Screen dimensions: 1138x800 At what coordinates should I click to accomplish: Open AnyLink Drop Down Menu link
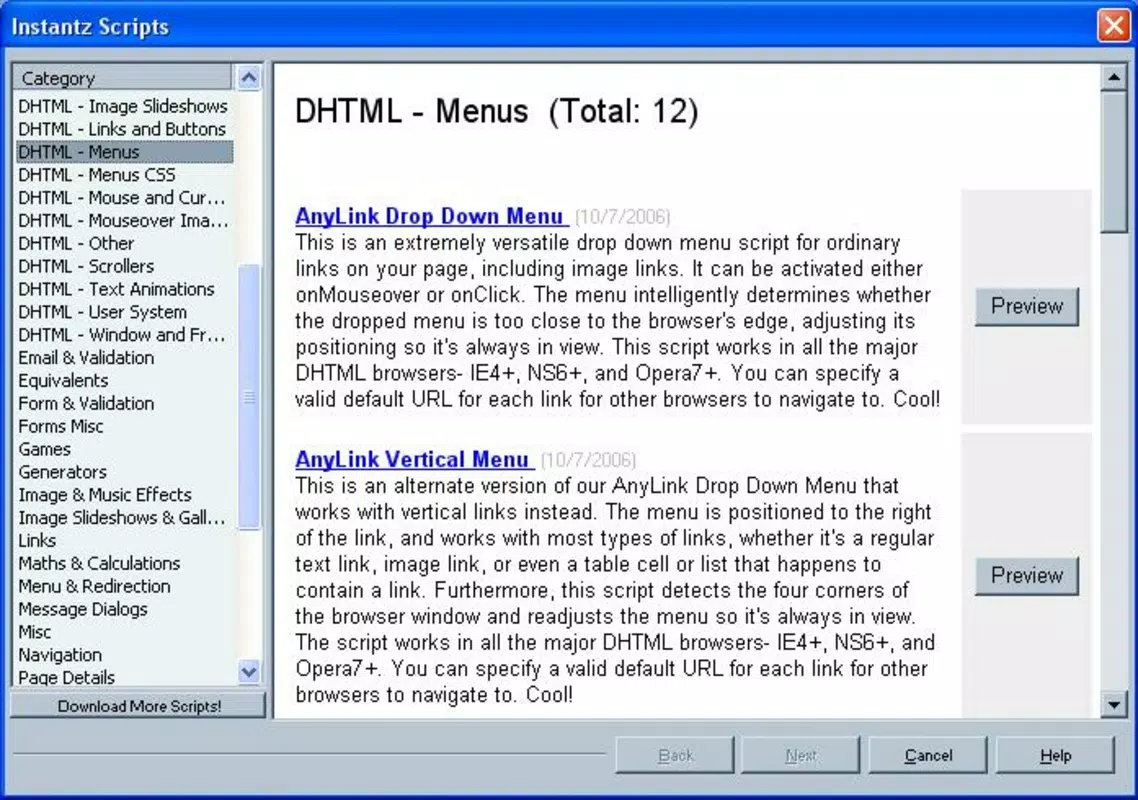[430, 216]
